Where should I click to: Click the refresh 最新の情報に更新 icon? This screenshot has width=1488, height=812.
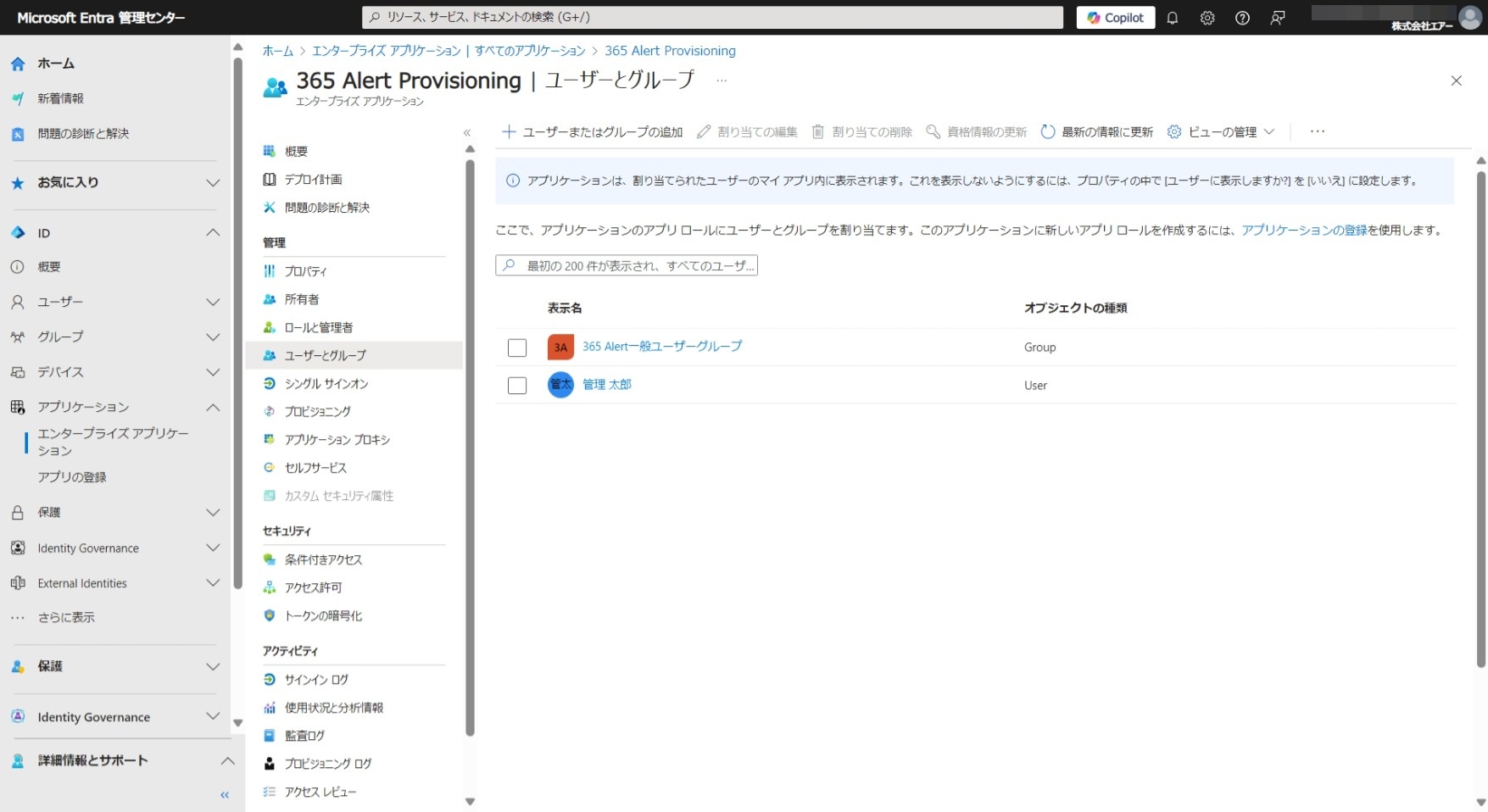(x=1048, y=131)
